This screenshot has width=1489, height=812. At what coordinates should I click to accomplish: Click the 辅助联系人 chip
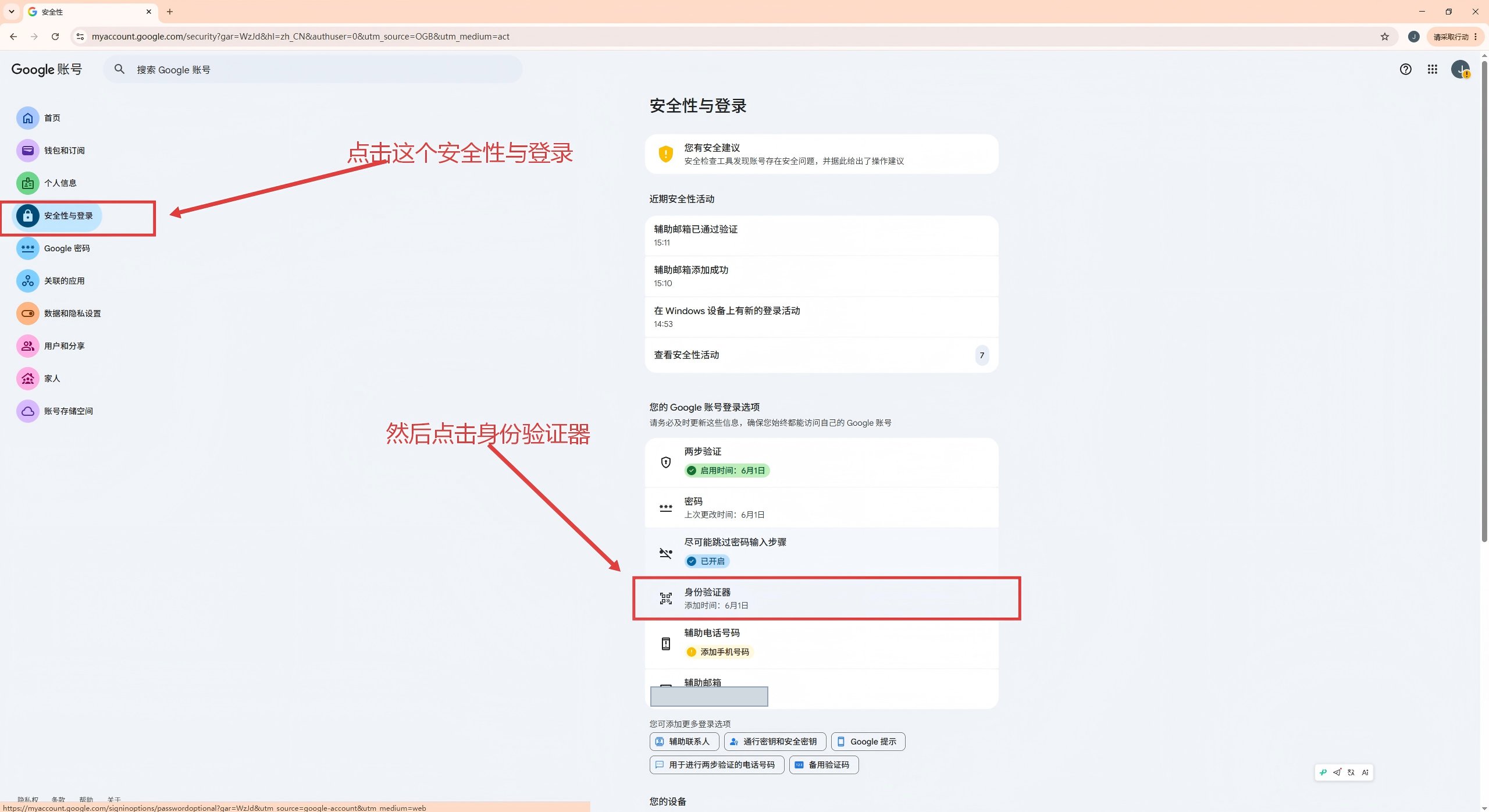[x=684, y=742]
